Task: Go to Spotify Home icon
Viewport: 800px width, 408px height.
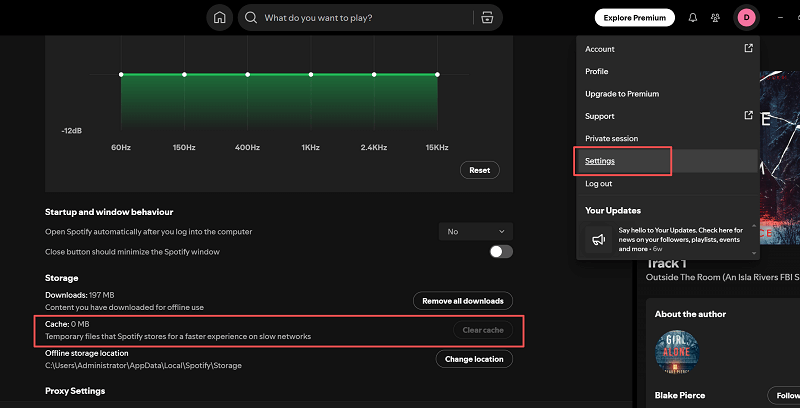Action: click(219, 18)
